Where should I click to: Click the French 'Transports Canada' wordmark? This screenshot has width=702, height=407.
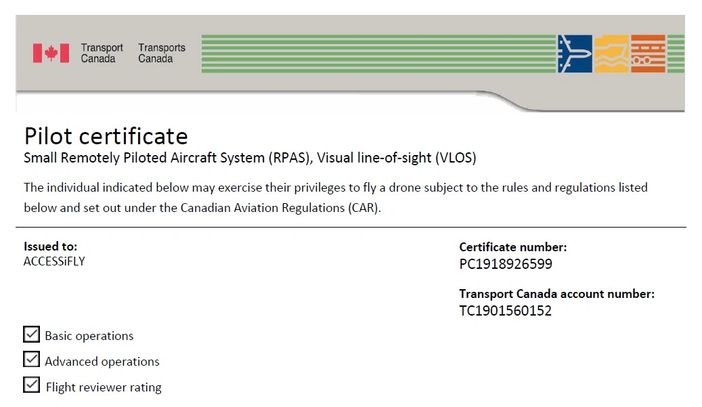(161, 53)
